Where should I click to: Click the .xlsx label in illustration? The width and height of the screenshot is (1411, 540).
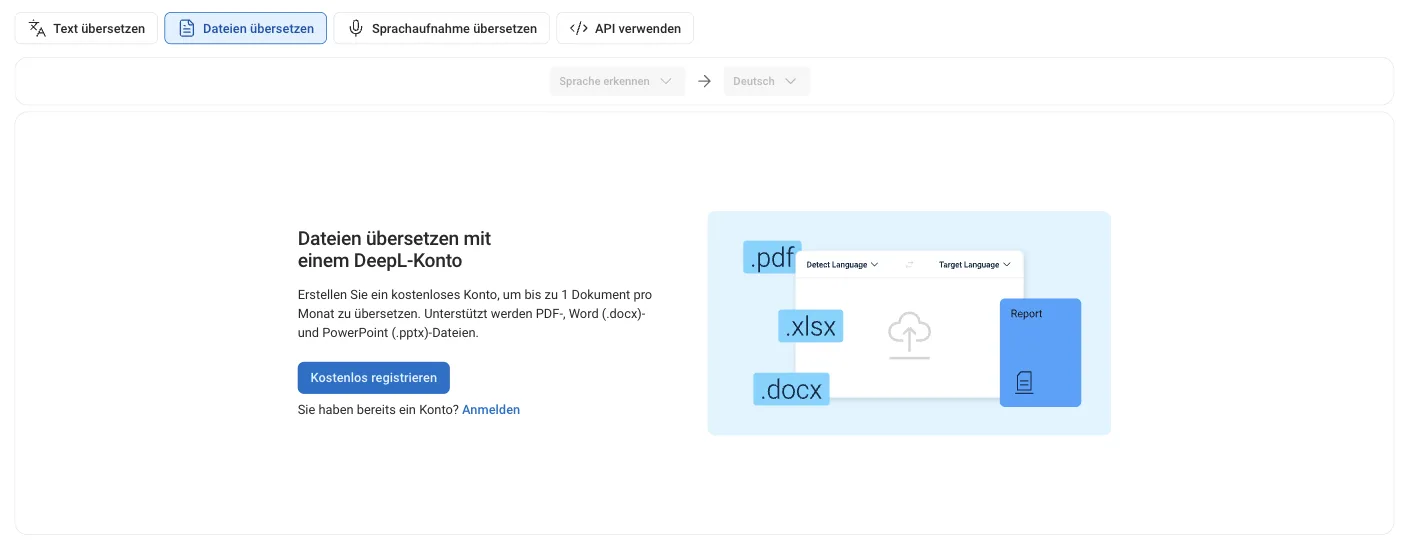(810, 326)
